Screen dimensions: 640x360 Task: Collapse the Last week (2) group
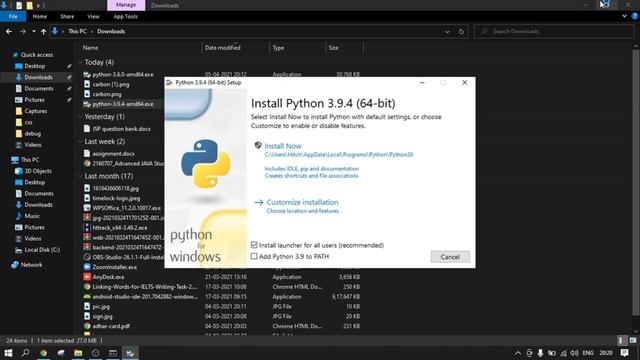tap(80, 141)
